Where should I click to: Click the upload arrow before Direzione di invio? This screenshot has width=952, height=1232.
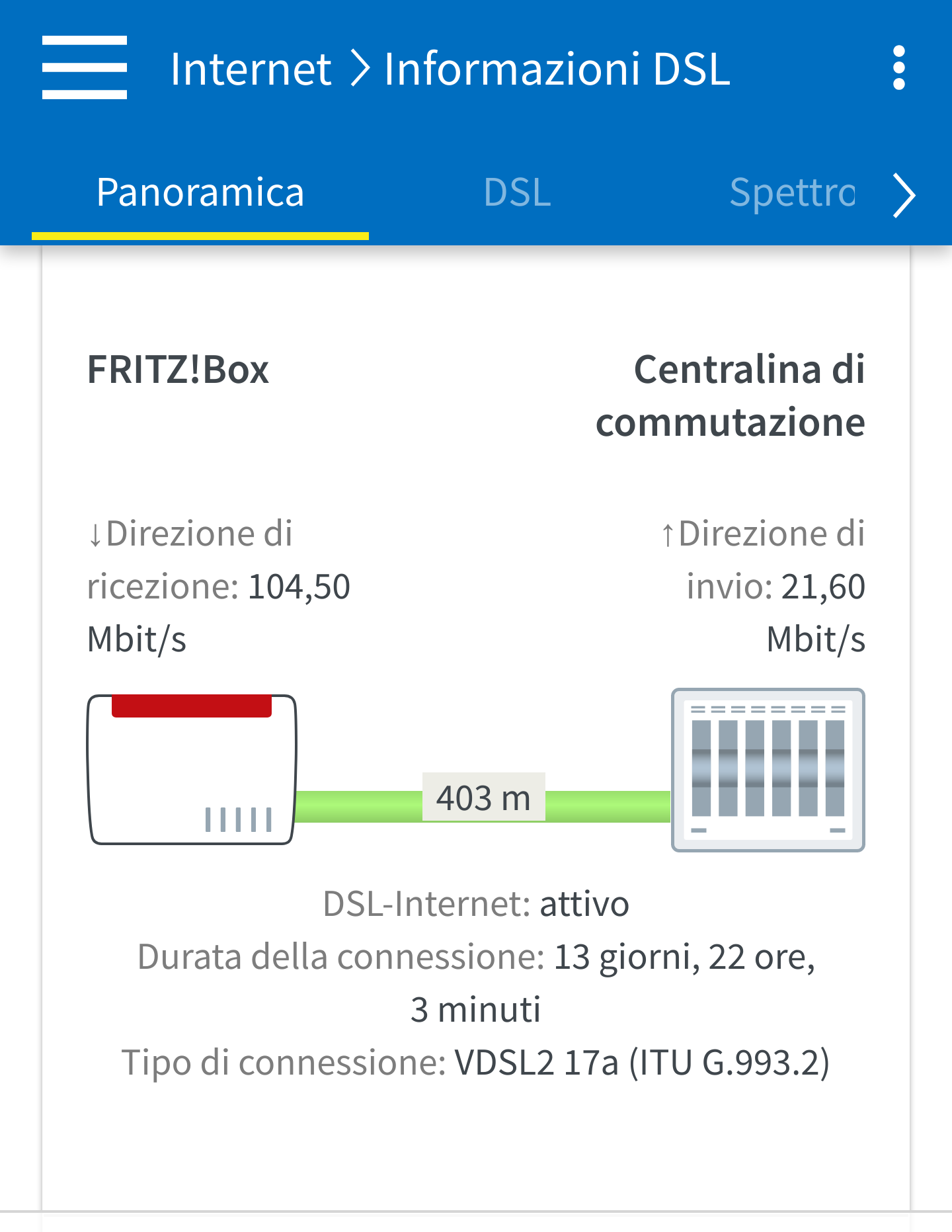tap(668, 534)
